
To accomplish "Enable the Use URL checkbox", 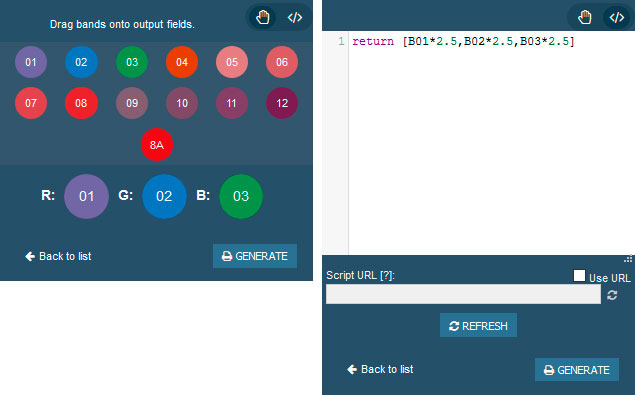I will click(x=579, y=275).
